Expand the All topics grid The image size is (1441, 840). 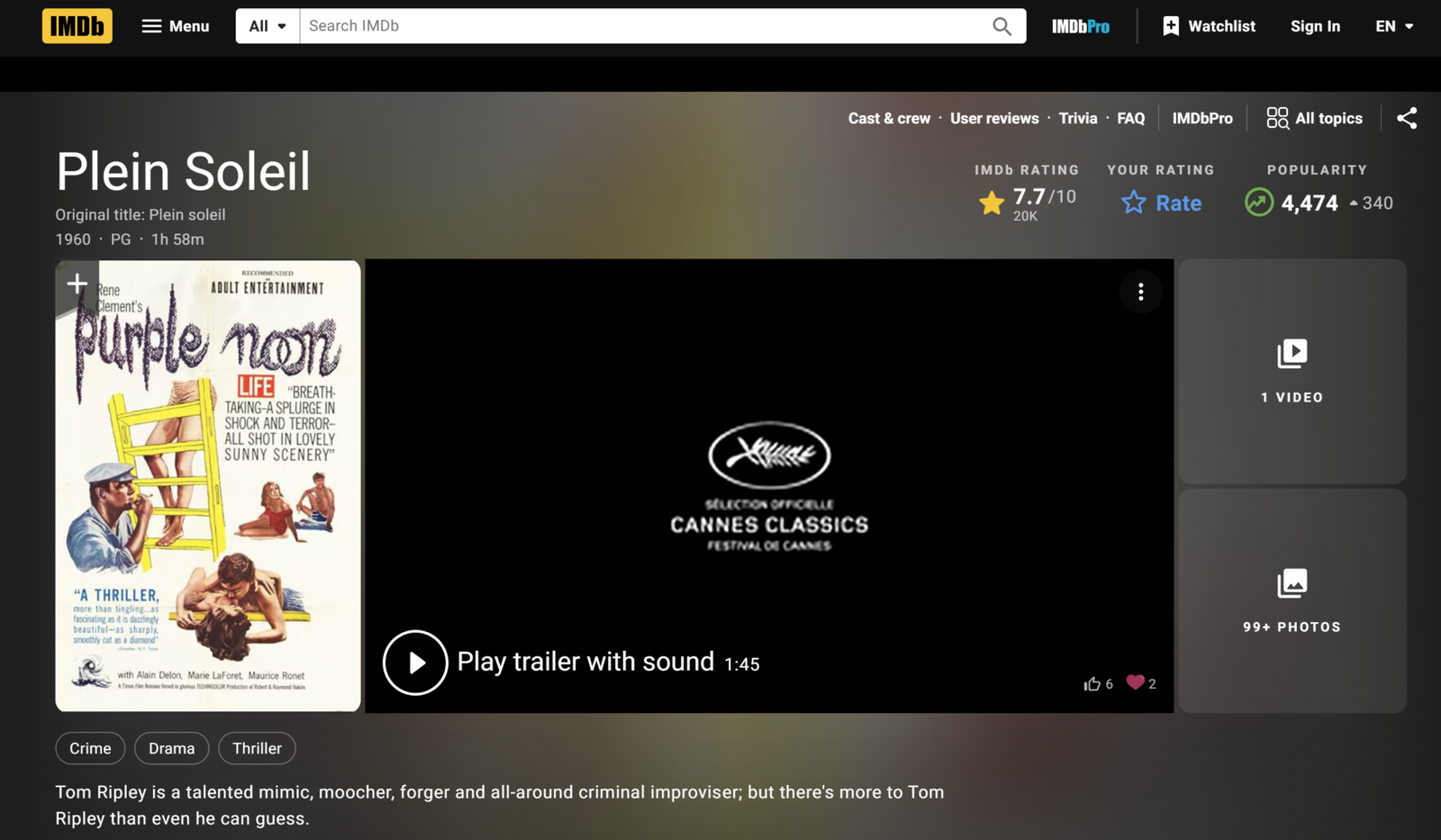point(1314,118)
